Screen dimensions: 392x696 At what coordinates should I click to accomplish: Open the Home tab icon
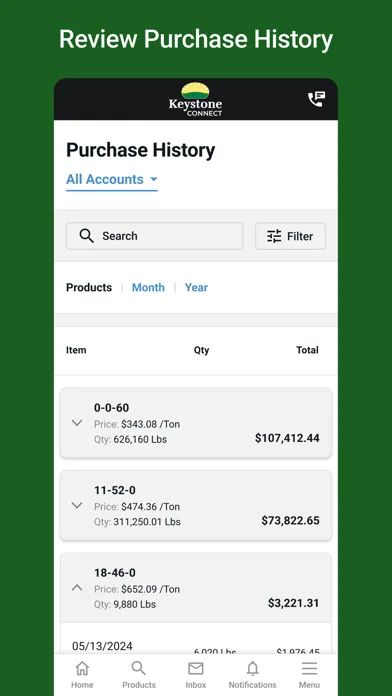82,668
